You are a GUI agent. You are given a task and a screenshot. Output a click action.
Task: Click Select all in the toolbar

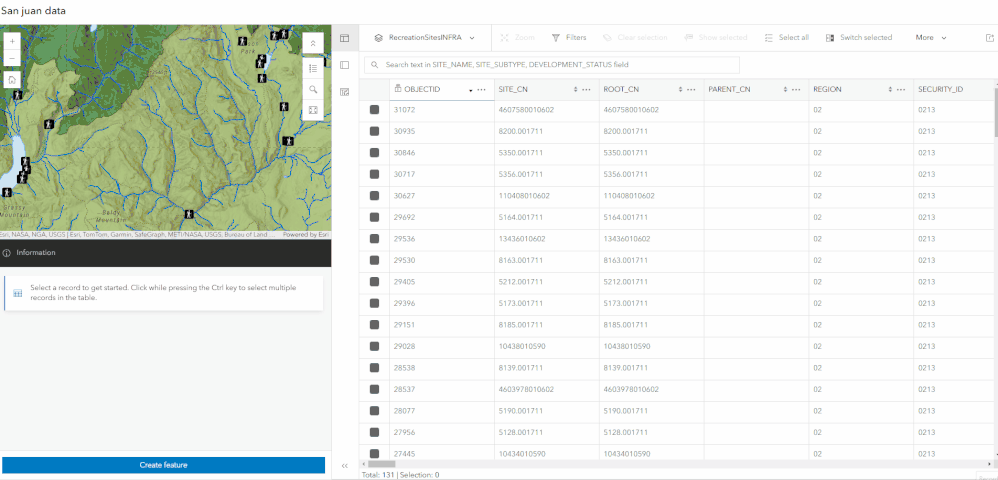coord(787,38)
